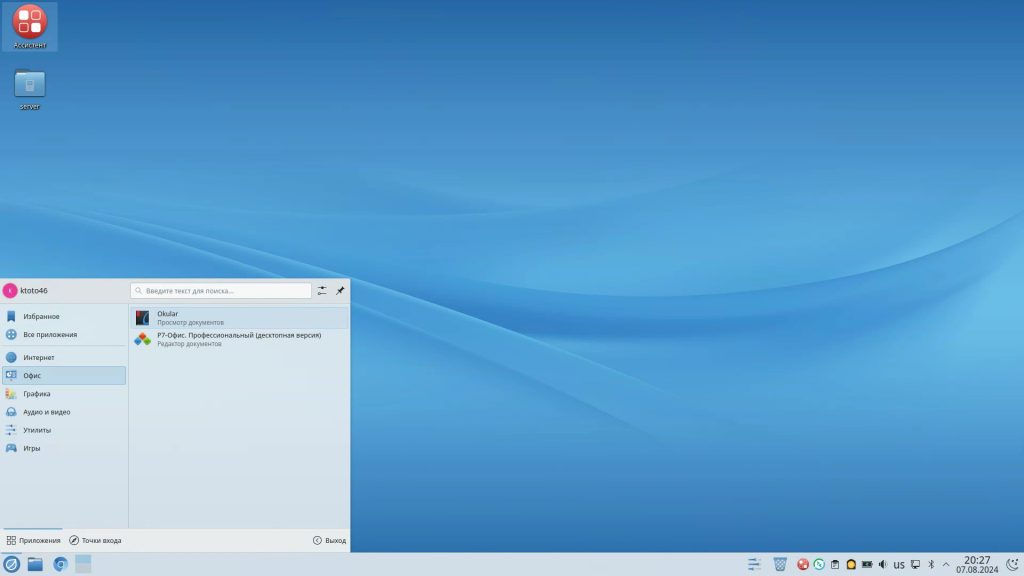This screenshot has width=1024, height=576.
Task: Open Bluetooth tray icon
Action: [931, 564]
